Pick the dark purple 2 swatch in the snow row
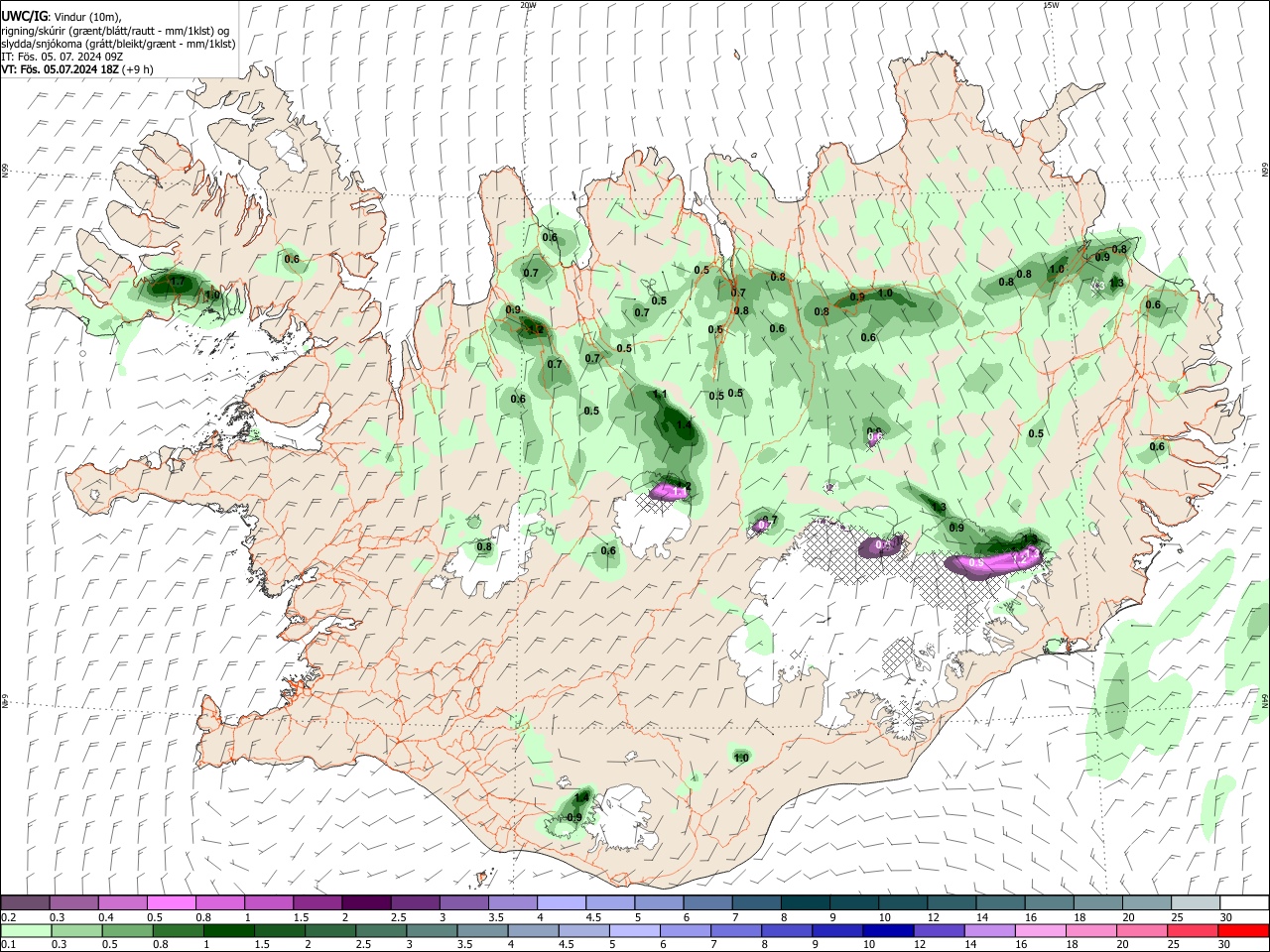This screenshot has height=952, width=1270. coord(365,903)
